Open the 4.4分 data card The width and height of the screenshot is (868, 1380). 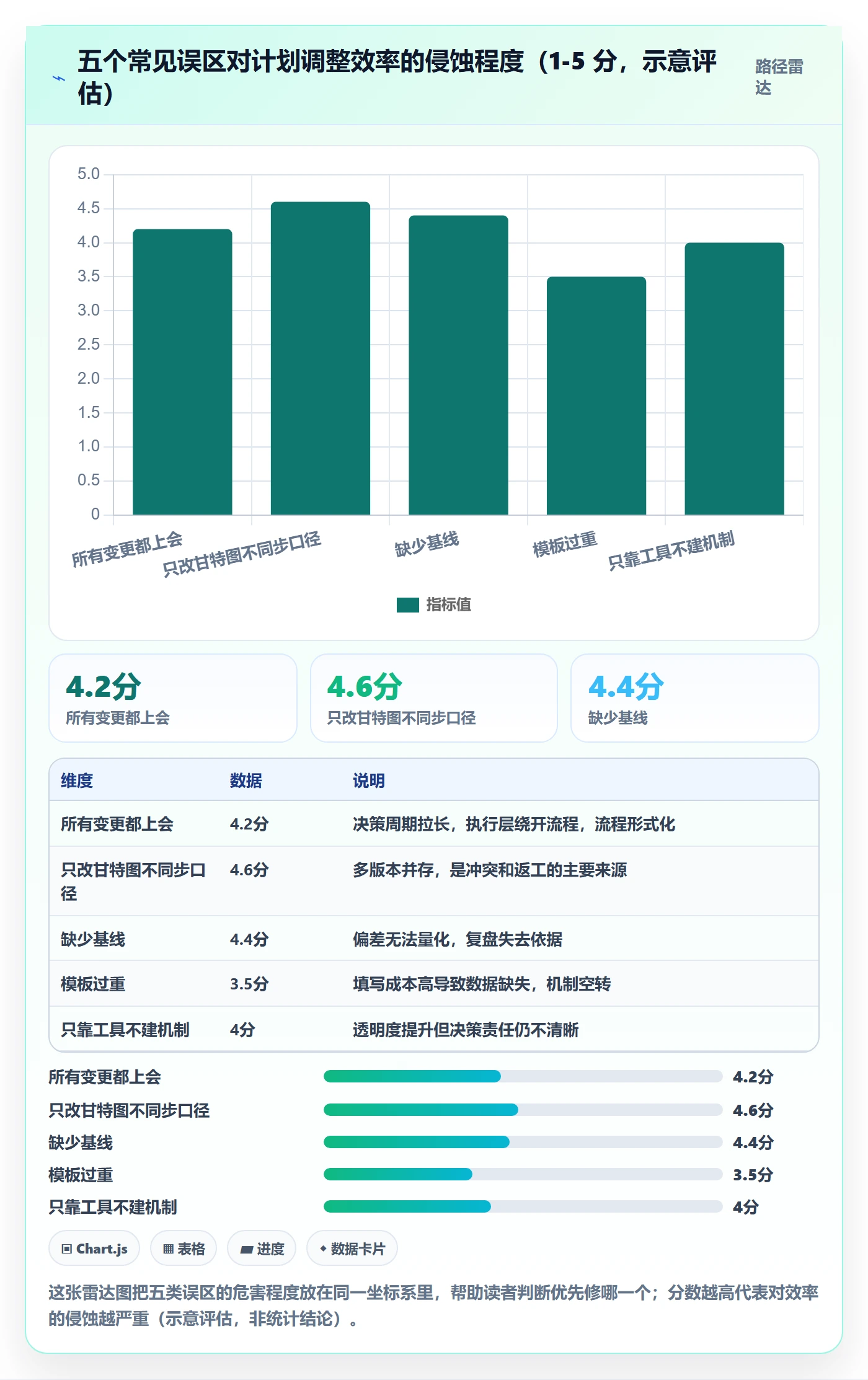695,698
